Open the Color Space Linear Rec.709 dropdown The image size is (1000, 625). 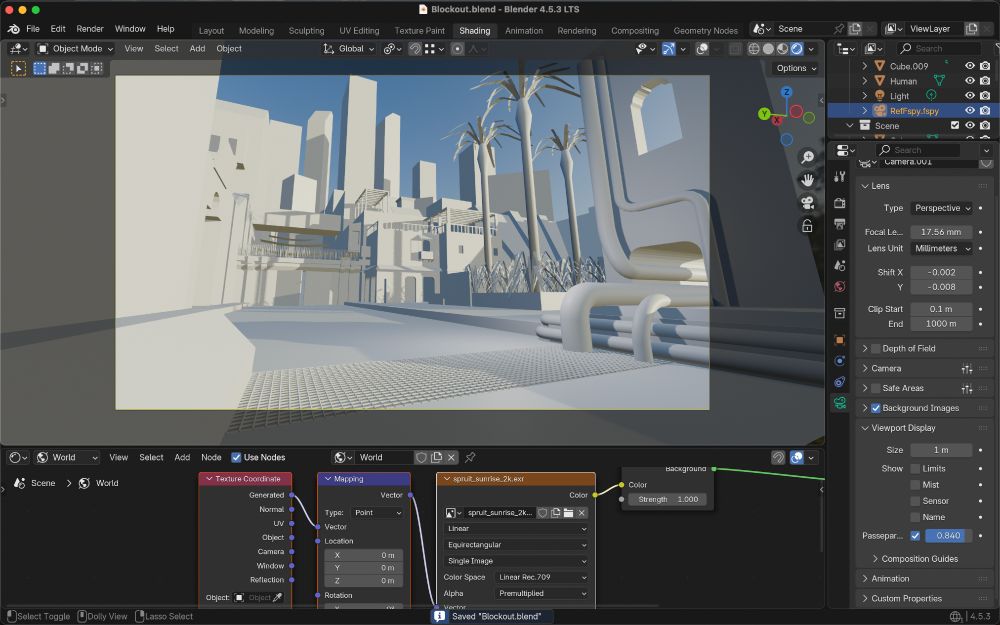point(542,577)
